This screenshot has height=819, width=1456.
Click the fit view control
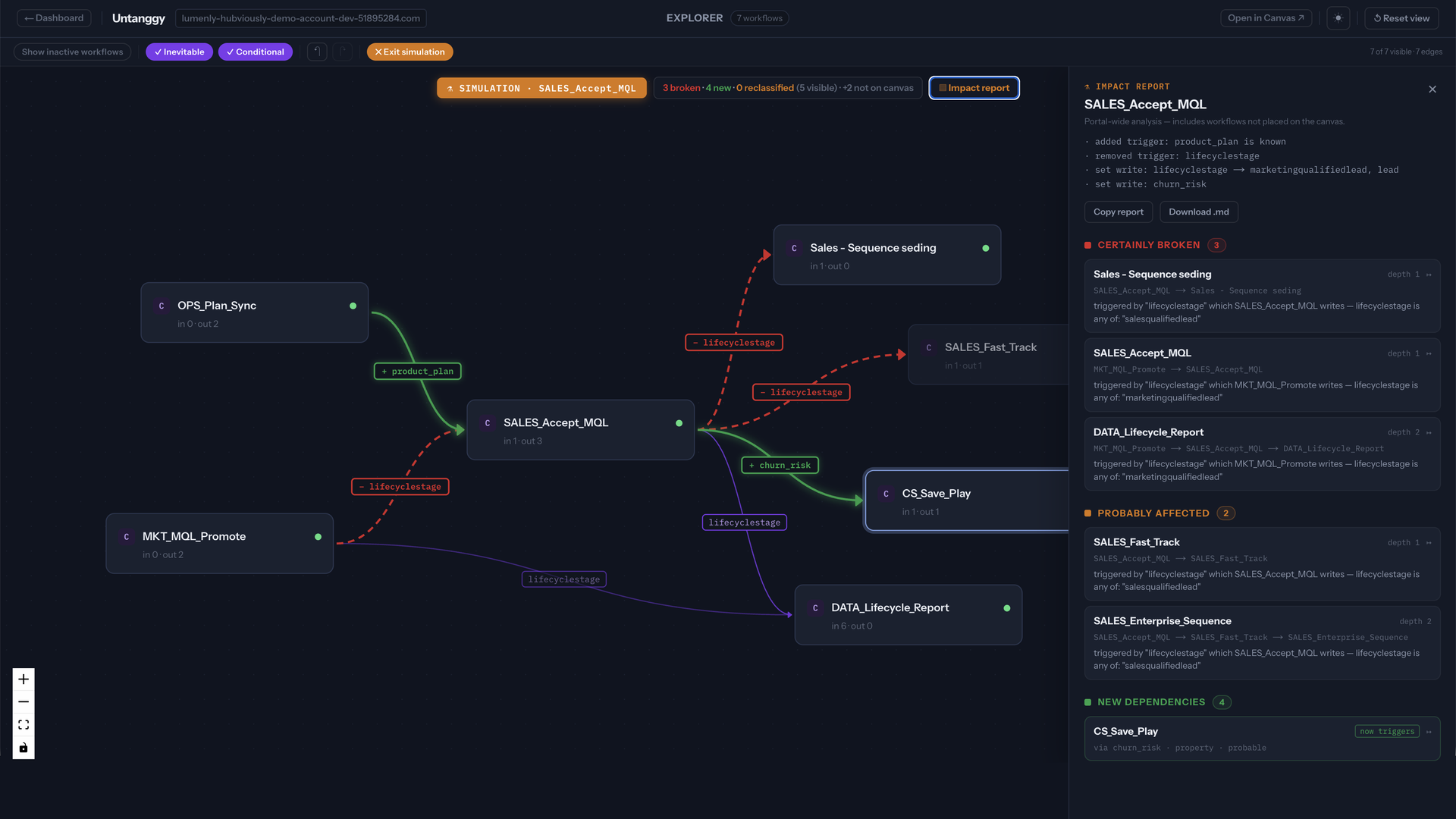click(24, 724)
